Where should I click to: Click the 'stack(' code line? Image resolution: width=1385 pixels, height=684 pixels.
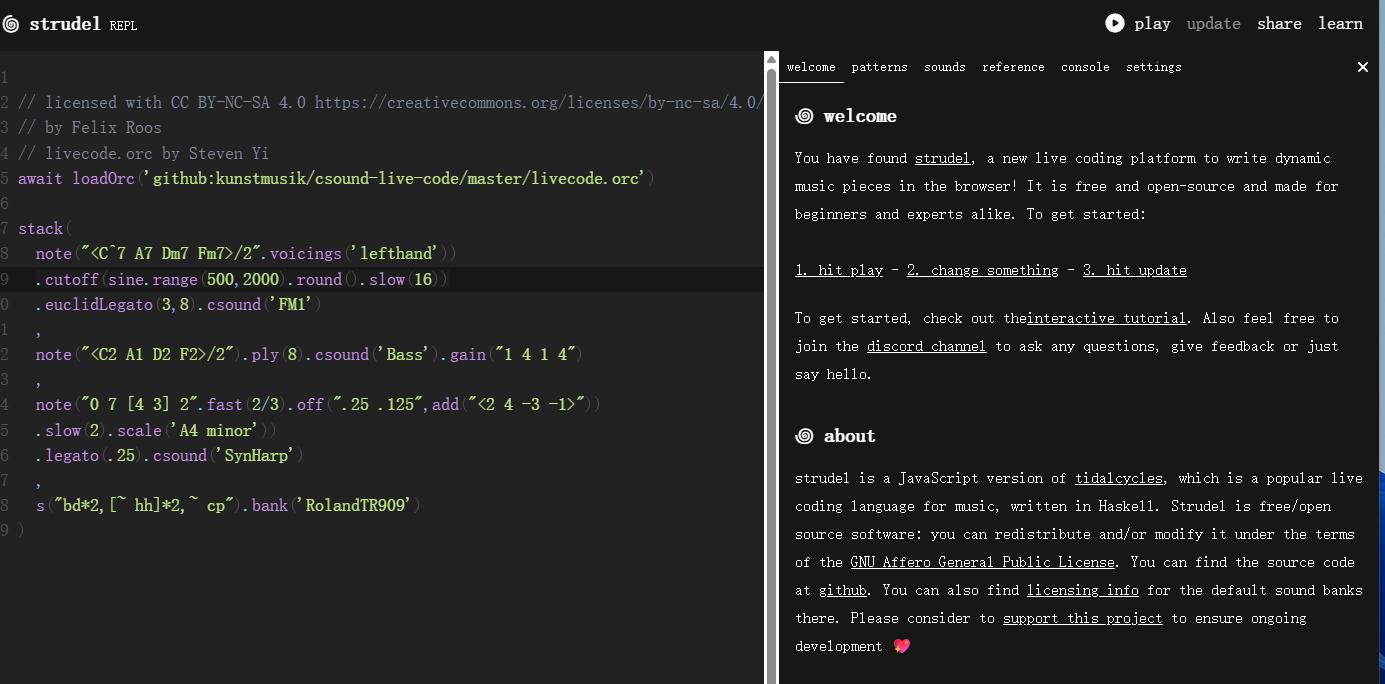click(45, 228)
